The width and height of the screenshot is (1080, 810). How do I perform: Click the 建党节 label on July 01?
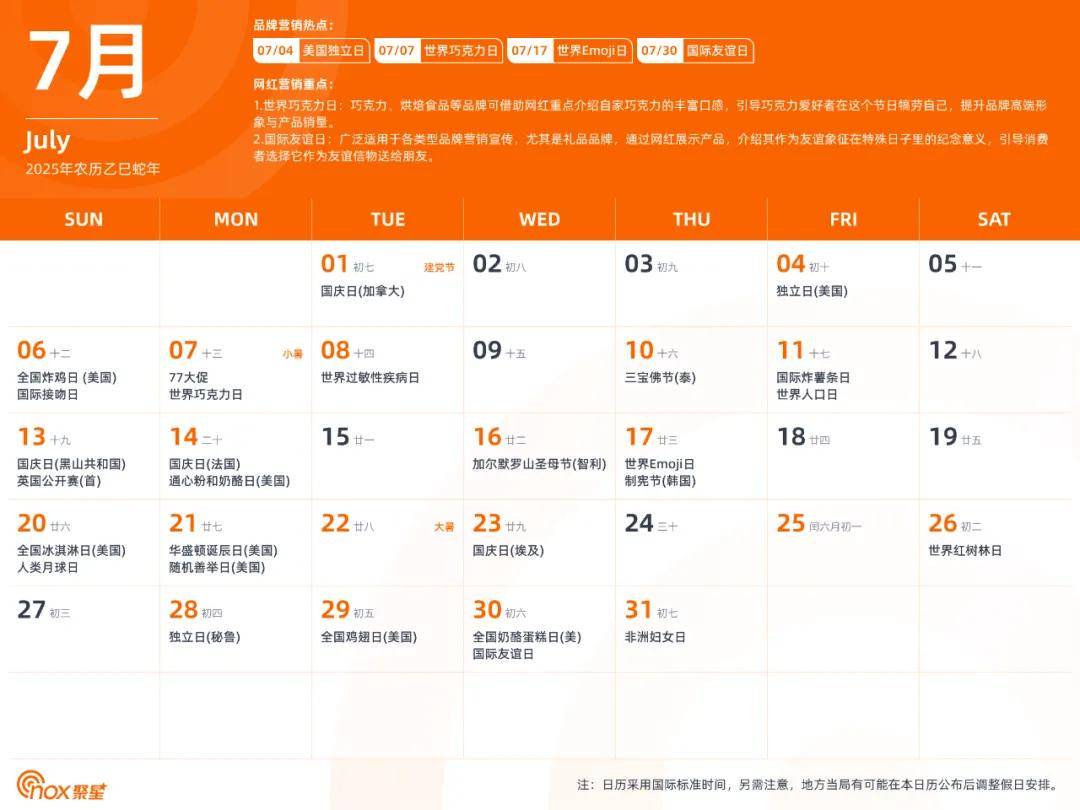tap(439, 267)
